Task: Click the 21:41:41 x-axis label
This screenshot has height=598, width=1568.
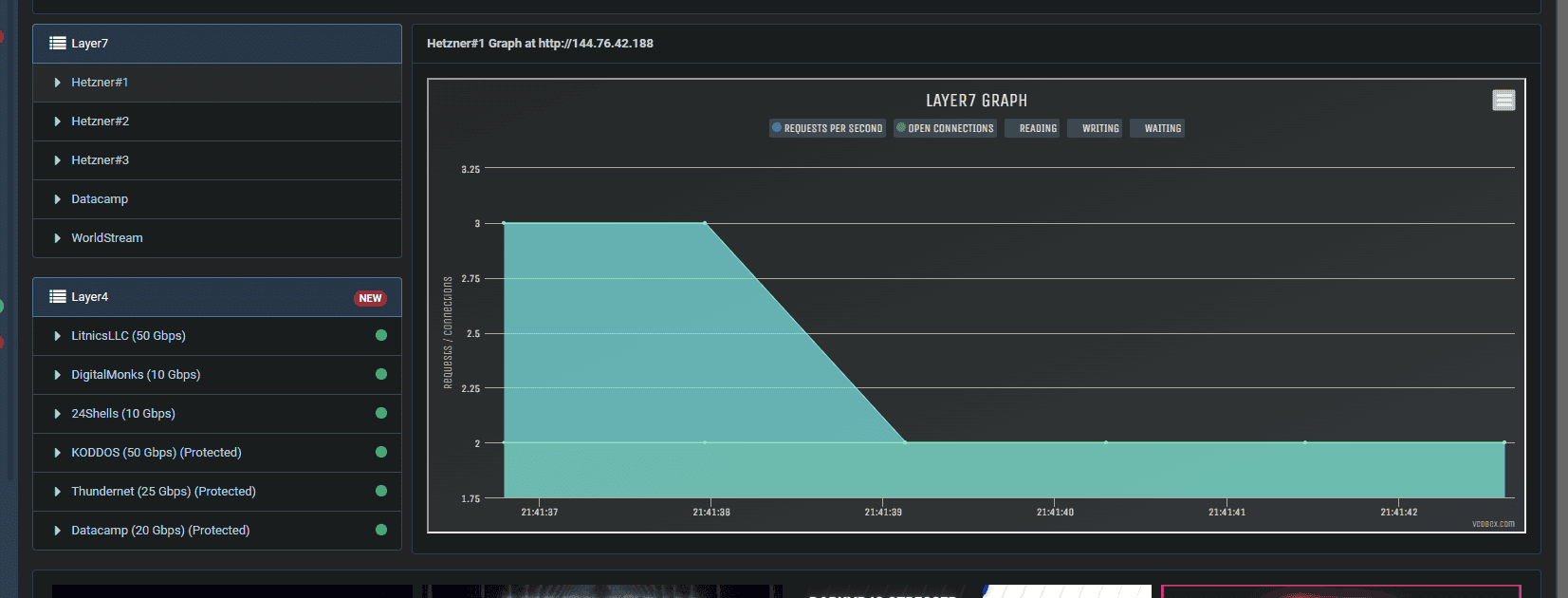Action: click(1227, 513)
